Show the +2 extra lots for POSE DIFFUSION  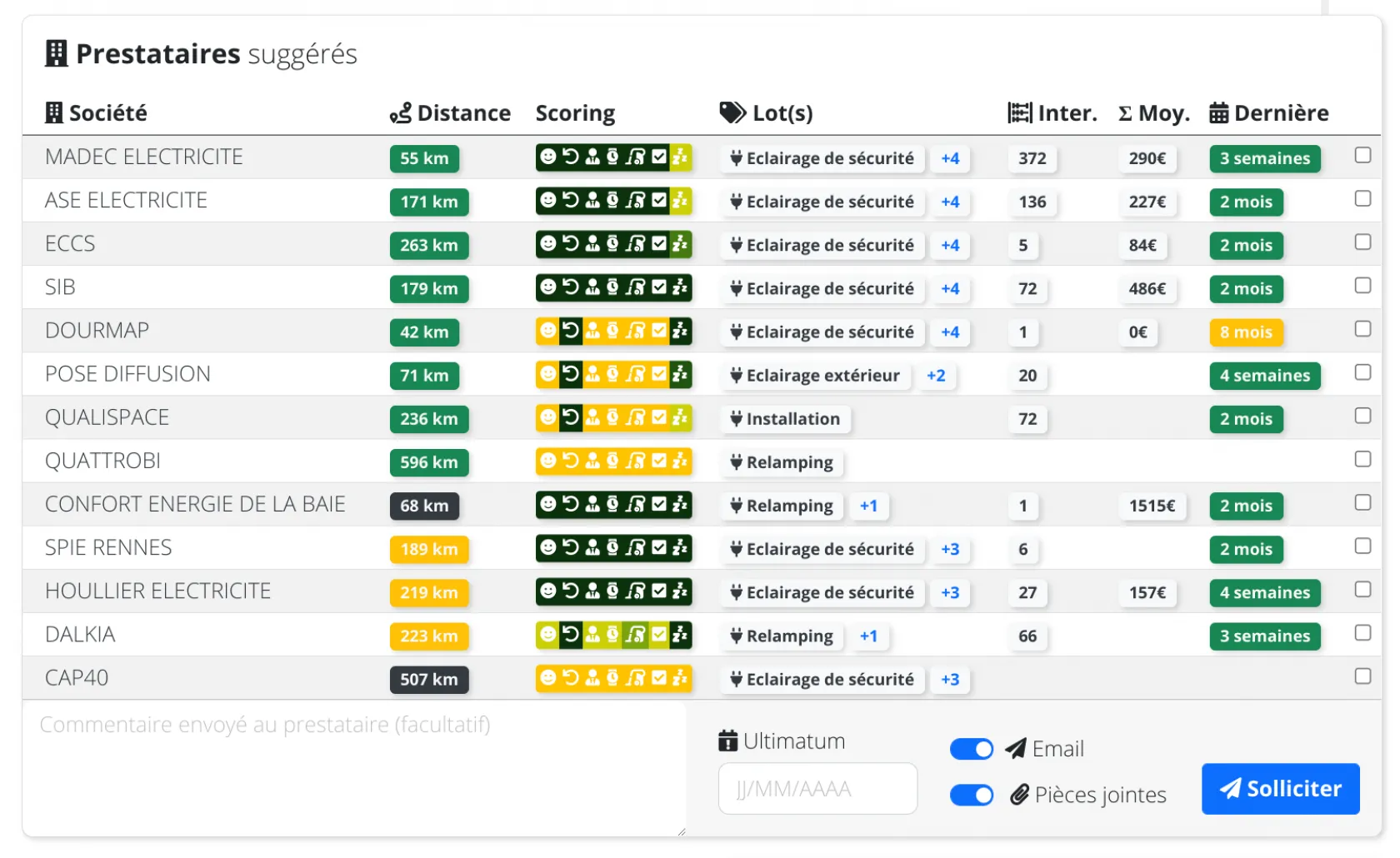936,376
